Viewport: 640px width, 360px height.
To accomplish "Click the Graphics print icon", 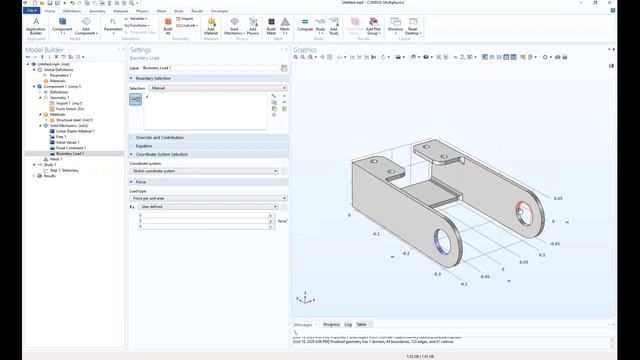I will pos(565,57).
